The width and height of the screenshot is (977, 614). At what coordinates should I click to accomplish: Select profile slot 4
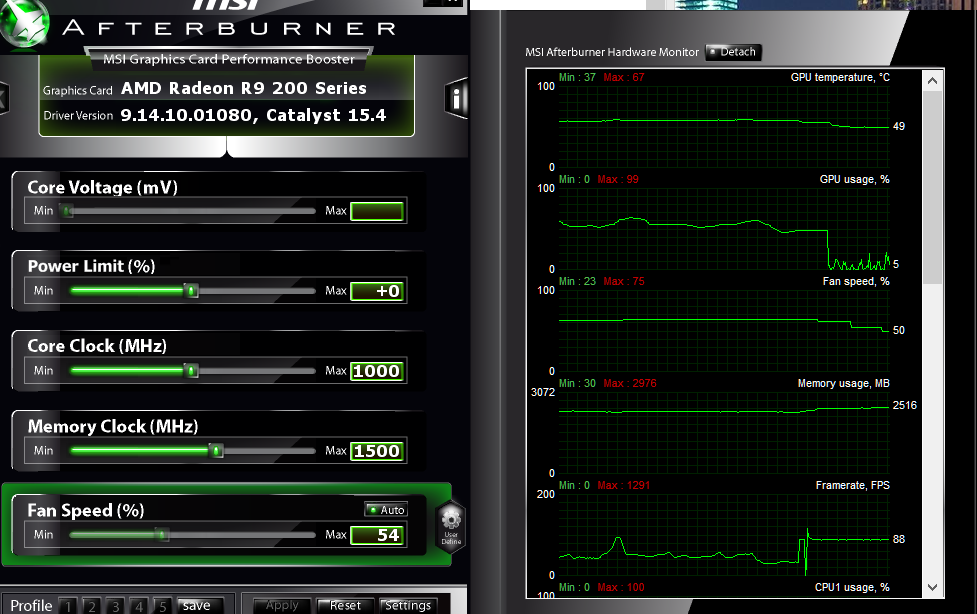[x=139, y=606]
